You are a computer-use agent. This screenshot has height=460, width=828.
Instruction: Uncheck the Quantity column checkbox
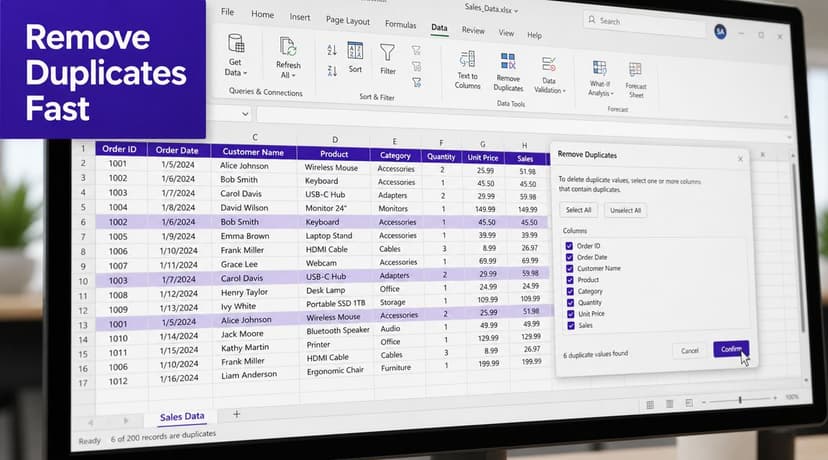click(x=570, y=303)
